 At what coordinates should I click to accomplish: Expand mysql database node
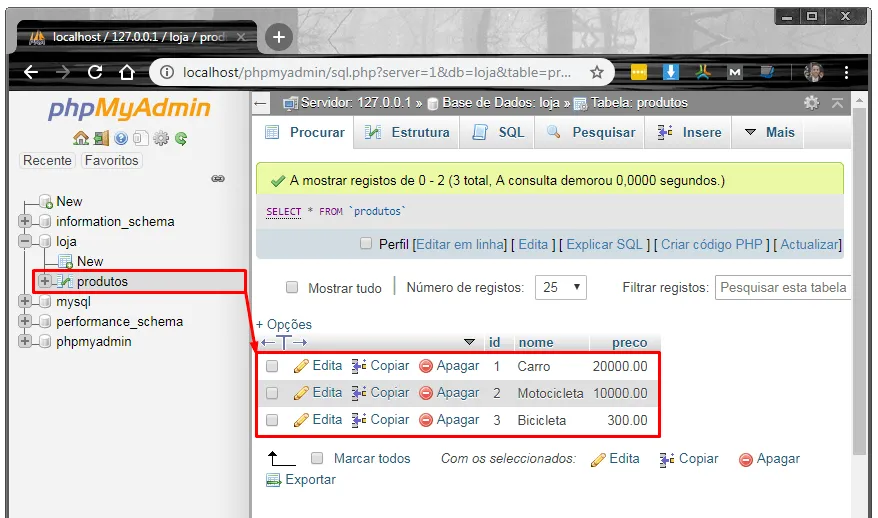(x=25, y=301)
